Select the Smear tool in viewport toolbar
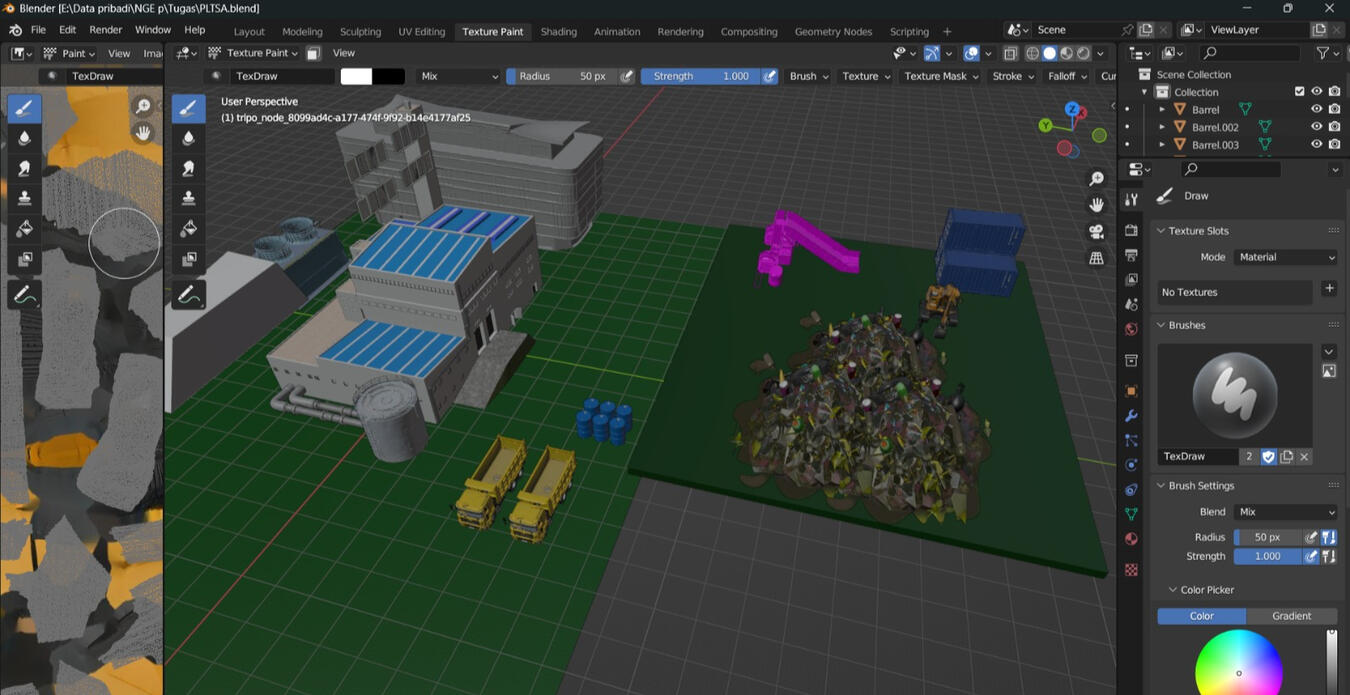This screenshot has width=1350, height=695. (189, 169)
